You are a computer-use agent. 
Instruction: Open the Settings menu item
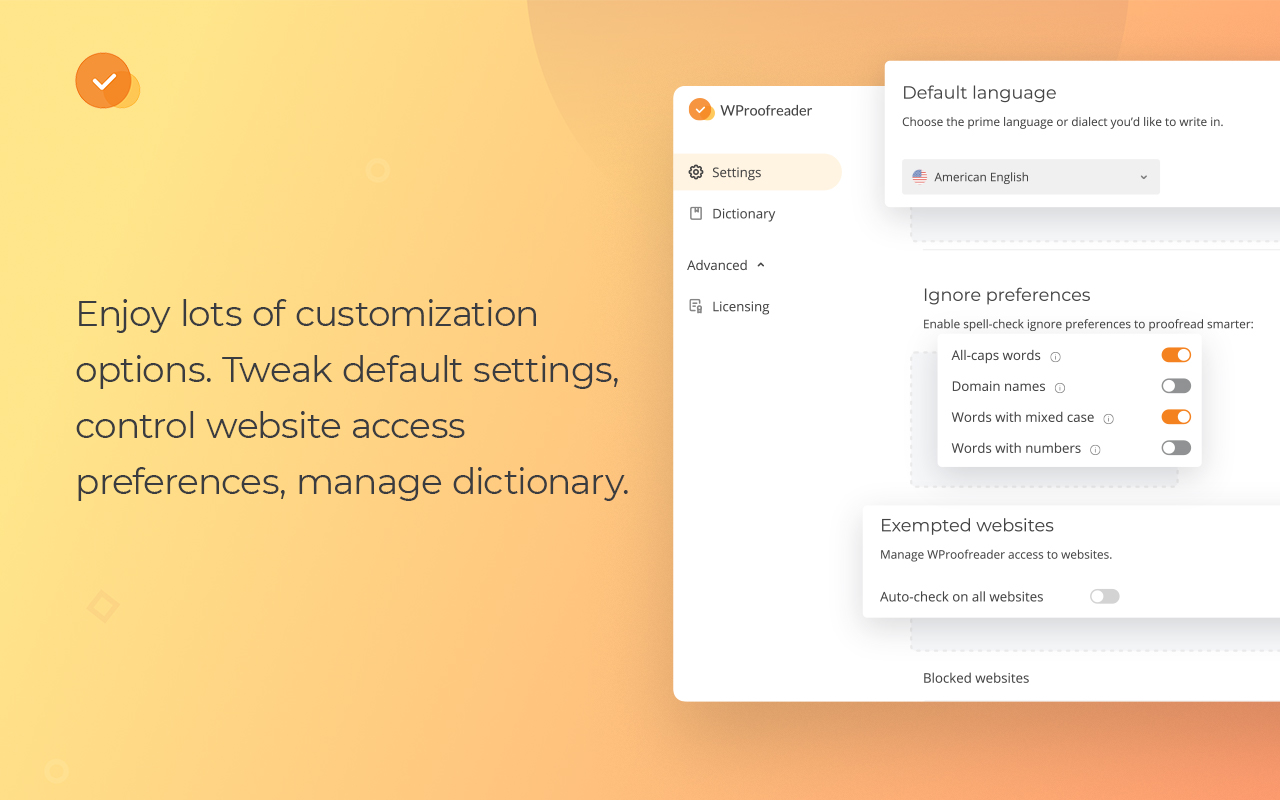pyautogui.click(x=757, y=172)
